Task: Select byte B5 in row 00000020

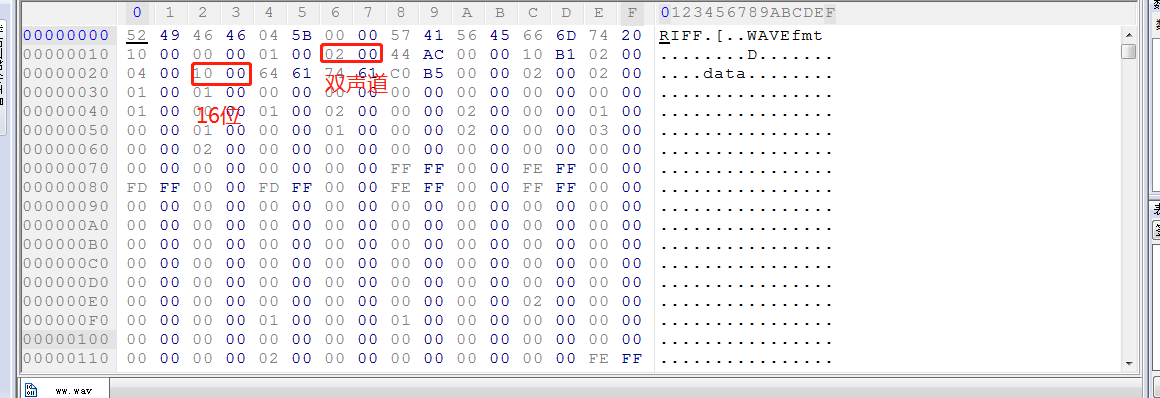Action: pos(434,73)
